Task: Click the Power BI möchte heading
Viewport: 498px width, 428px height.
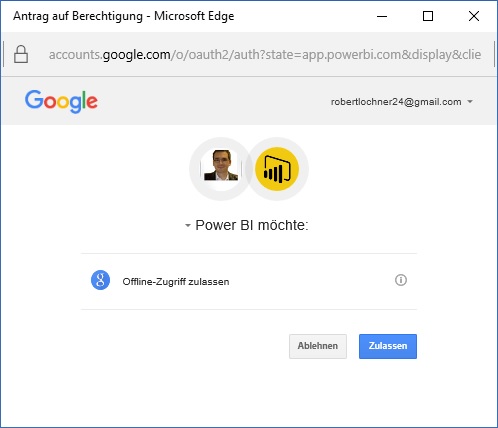Action: pos(252,225)
